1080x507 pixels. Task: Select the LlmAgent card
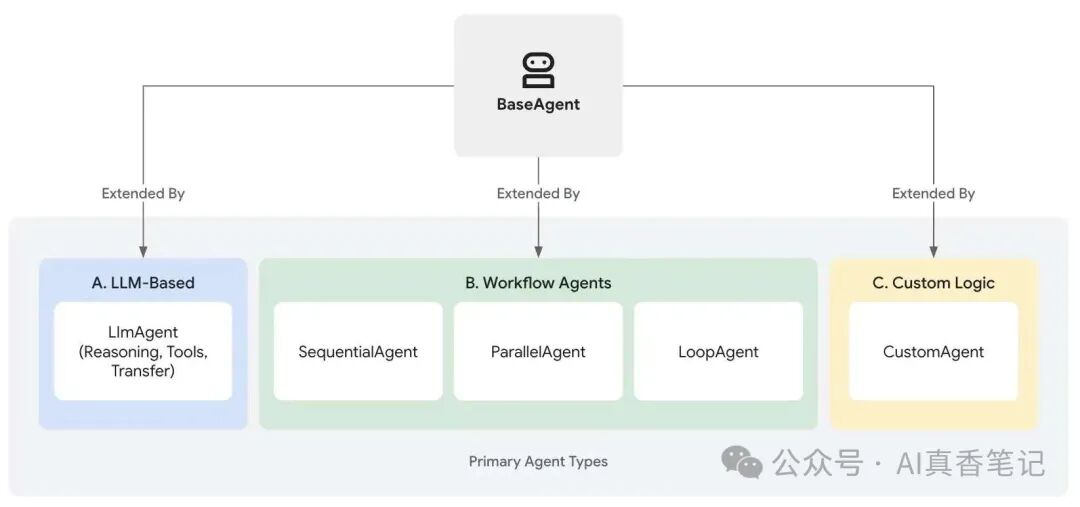(x=143, y=351)
